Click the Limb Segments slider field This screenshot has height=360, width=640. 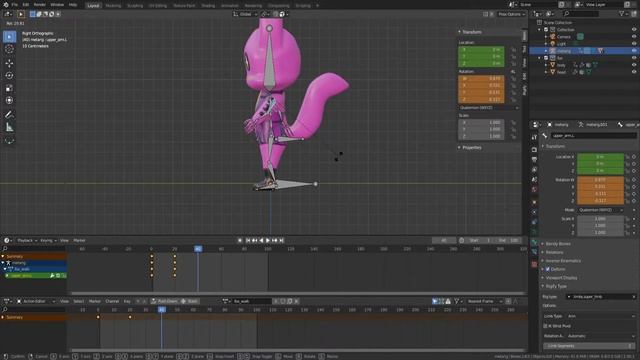click(589, 346)
